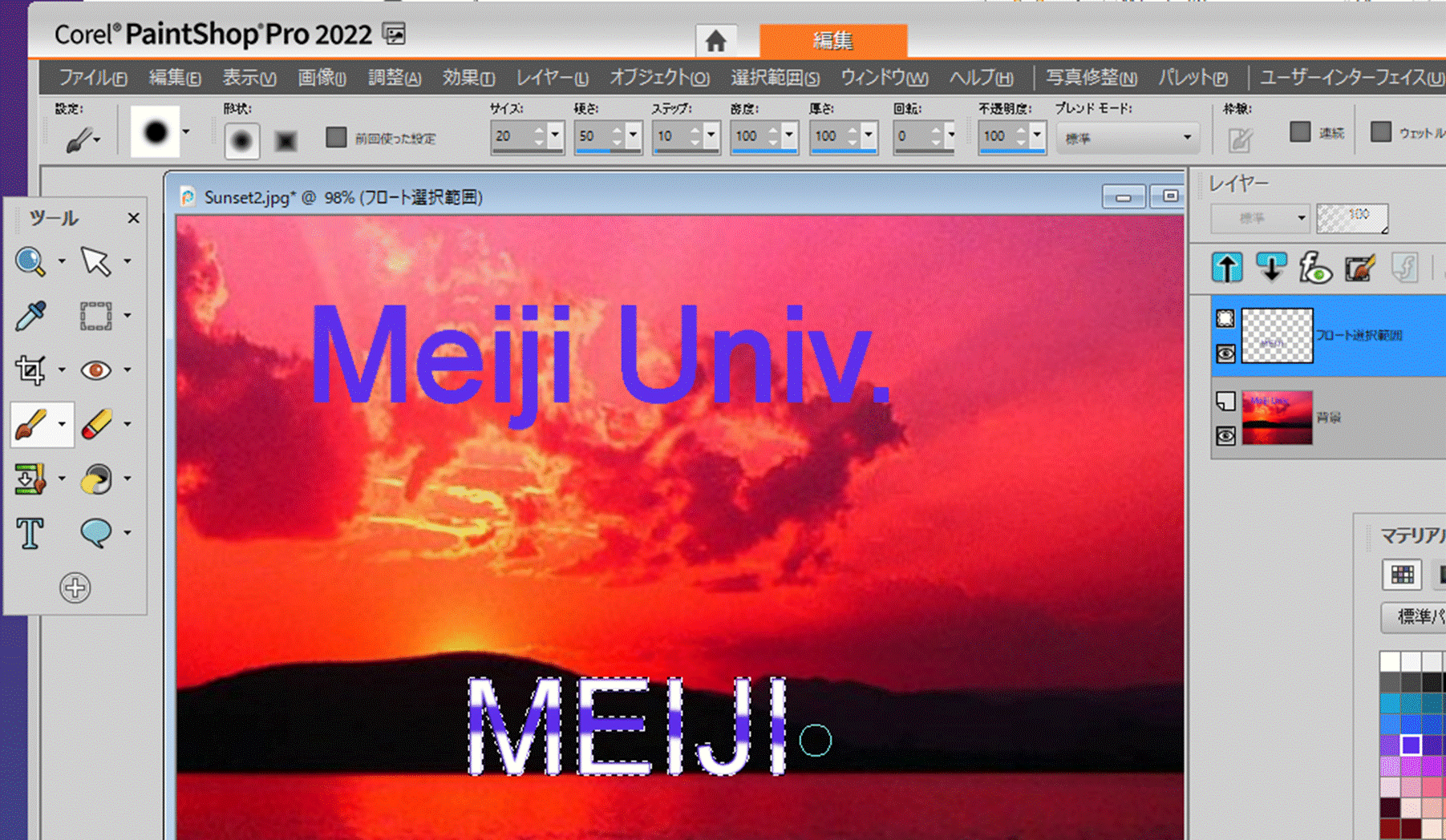Select the Paint Brush tool
The image size is (1446, 840).
point(30,424)
